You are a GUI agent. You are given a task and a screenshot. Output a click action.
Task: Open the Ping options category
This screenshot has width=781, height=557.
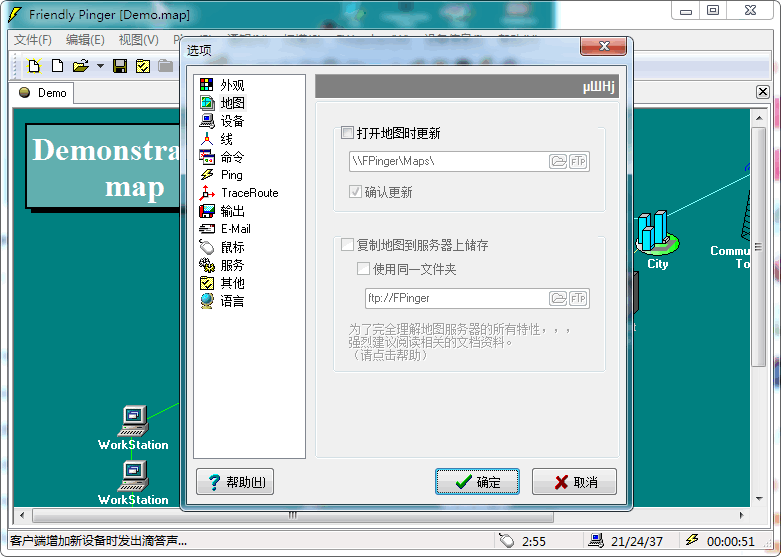pyautogui.click(x=221, y=175)
